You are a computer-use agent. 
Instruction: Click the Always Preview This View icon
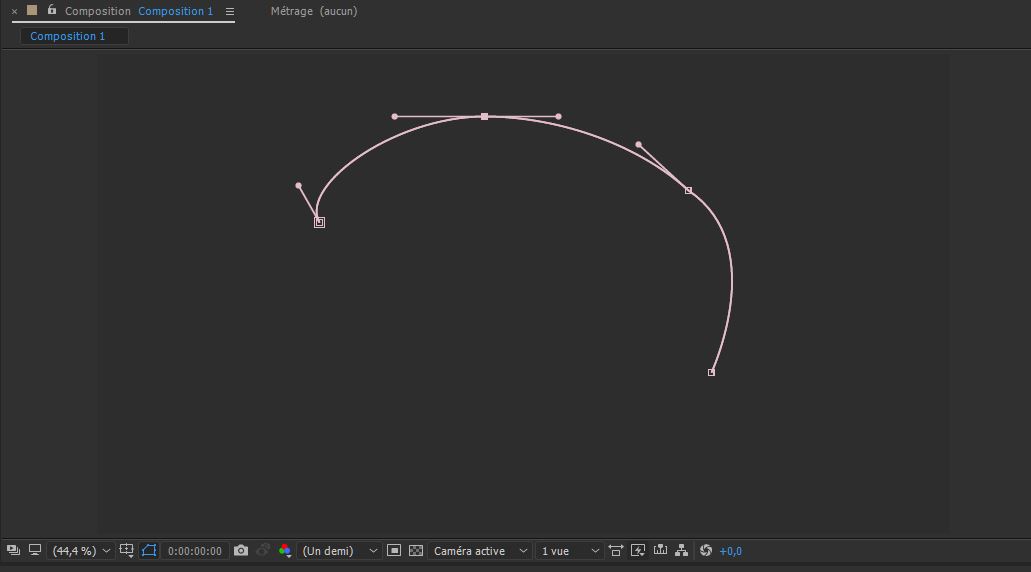(13, 551)
